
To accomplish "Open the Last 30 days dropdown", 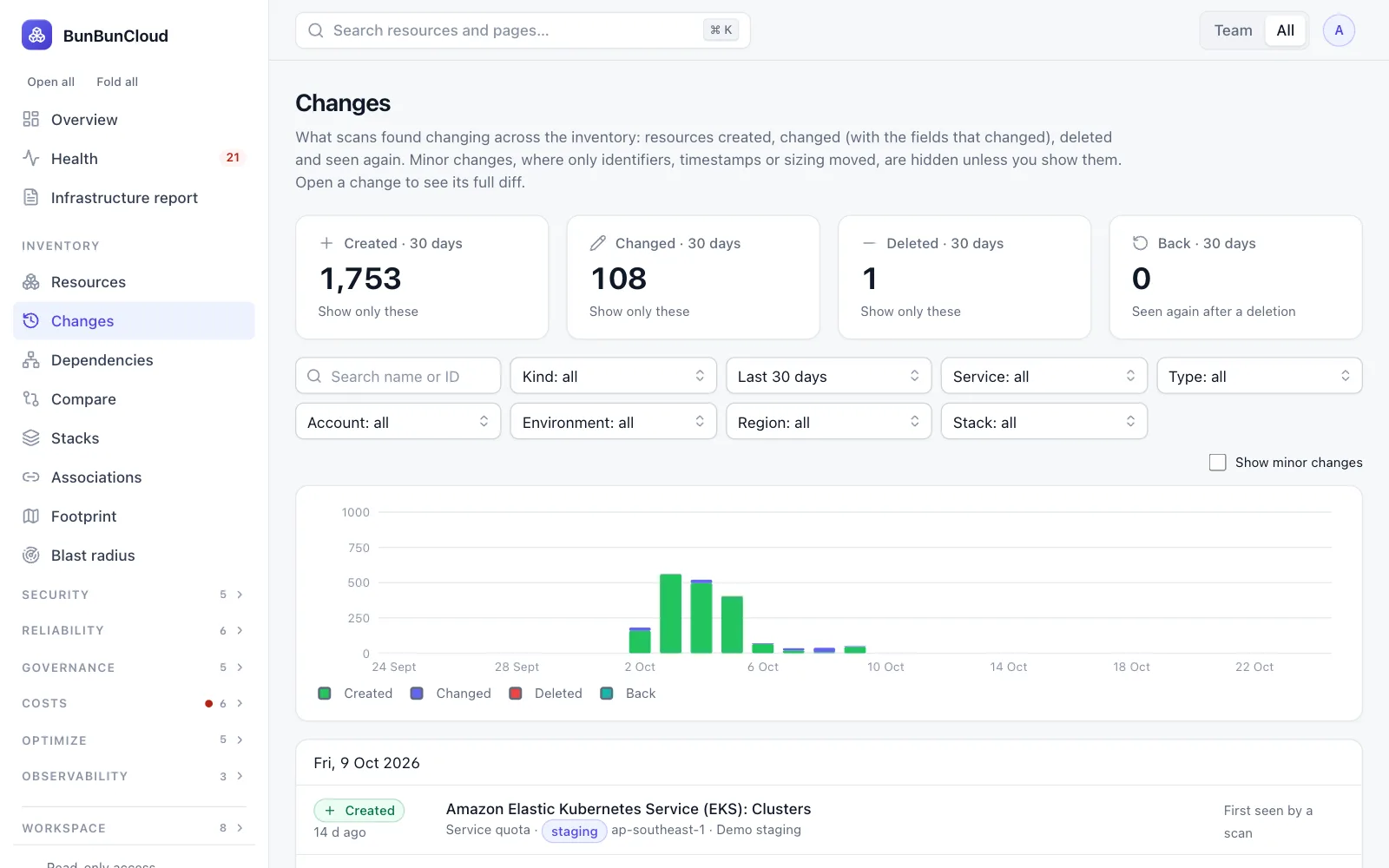I will point(828,376).
